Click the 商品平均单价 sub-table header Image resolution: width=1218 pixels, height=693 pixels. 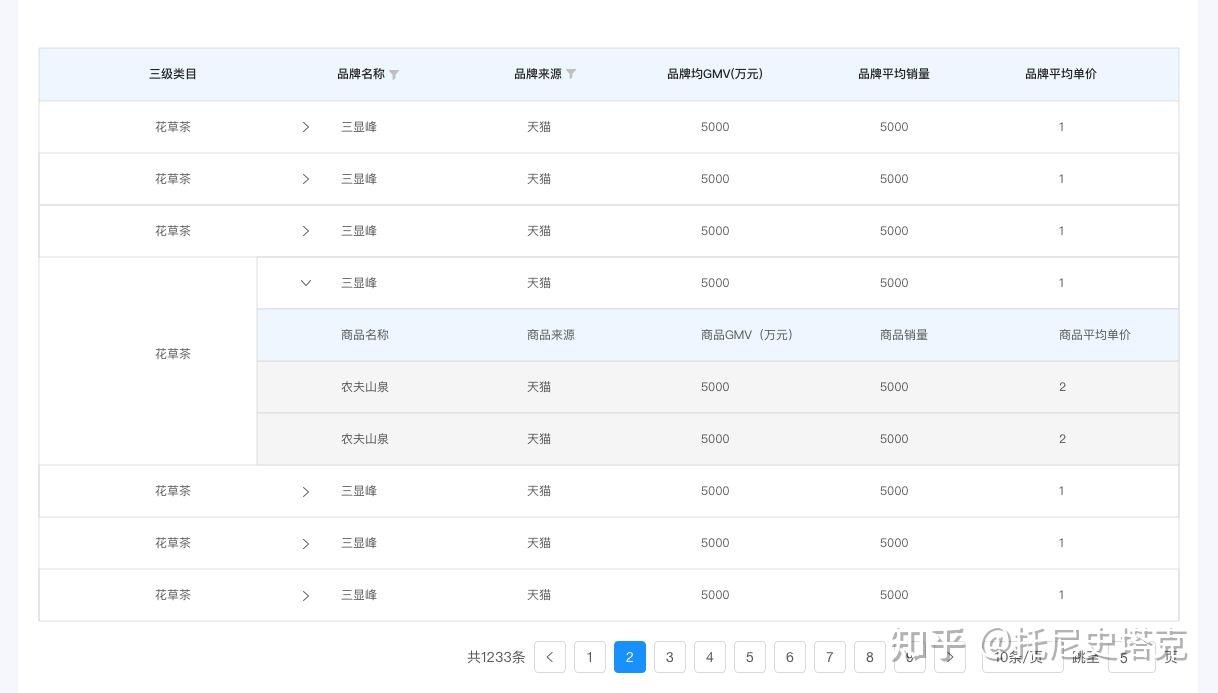point(1095,335)
